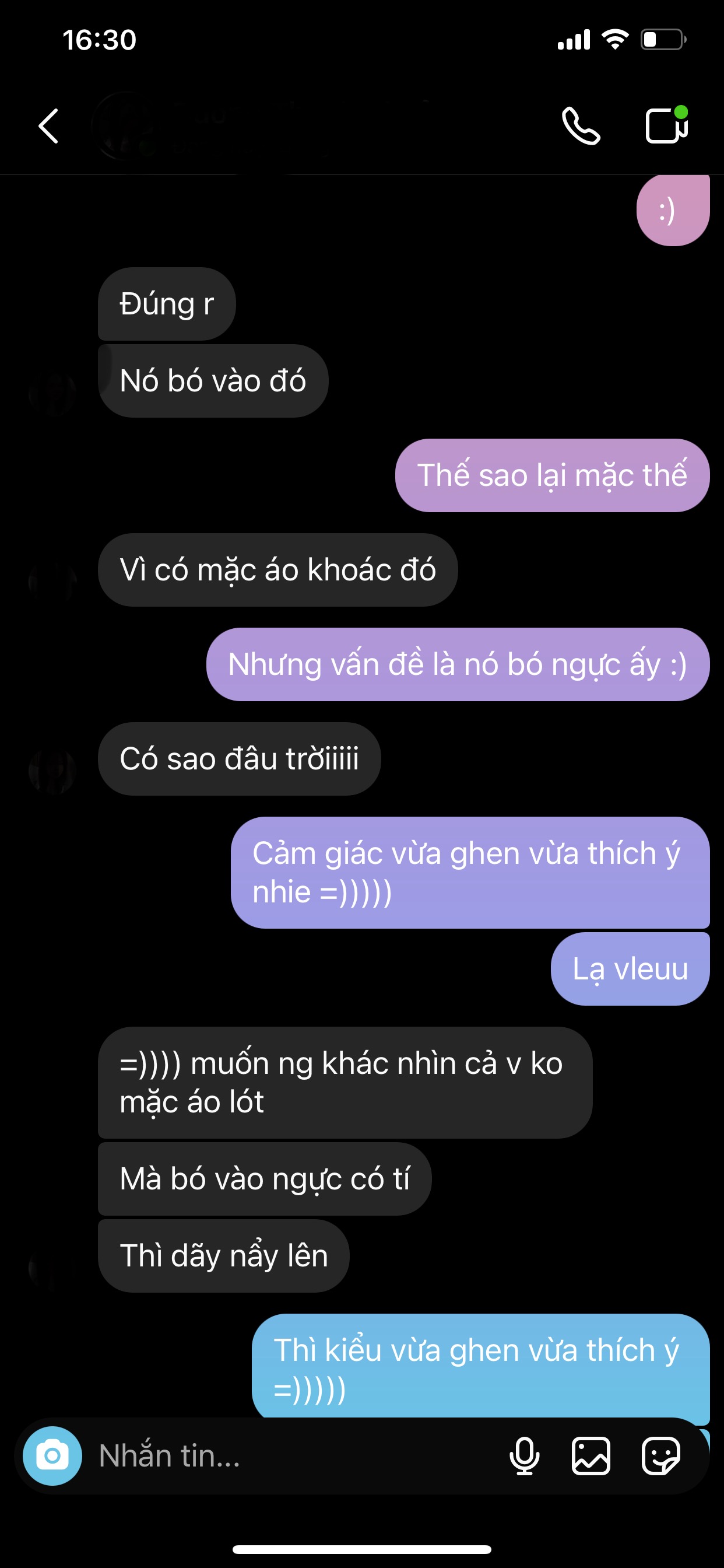Tap the ':)' message bubble at top
The image size is (724, 1568).
click(x=673, y=210)
